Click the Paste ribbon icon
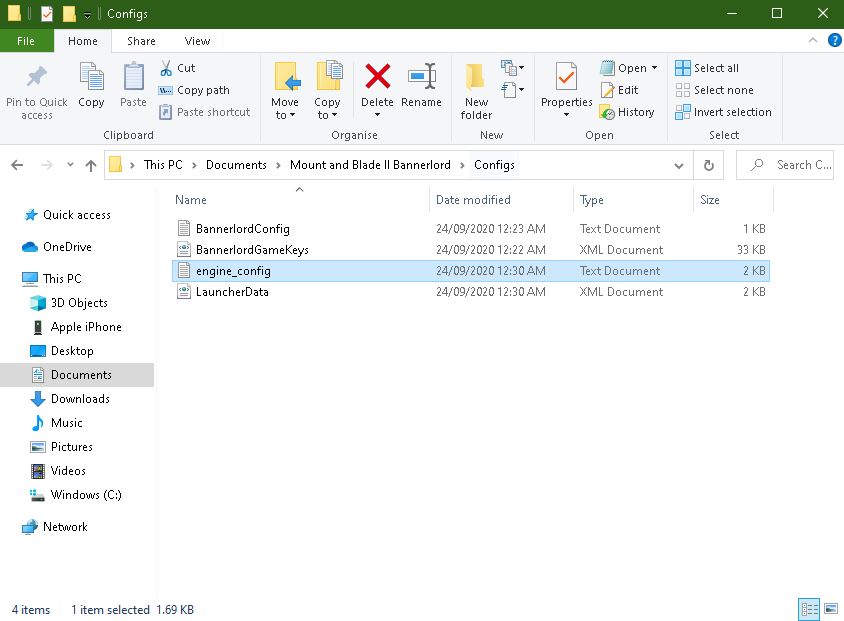 (133, 85)
